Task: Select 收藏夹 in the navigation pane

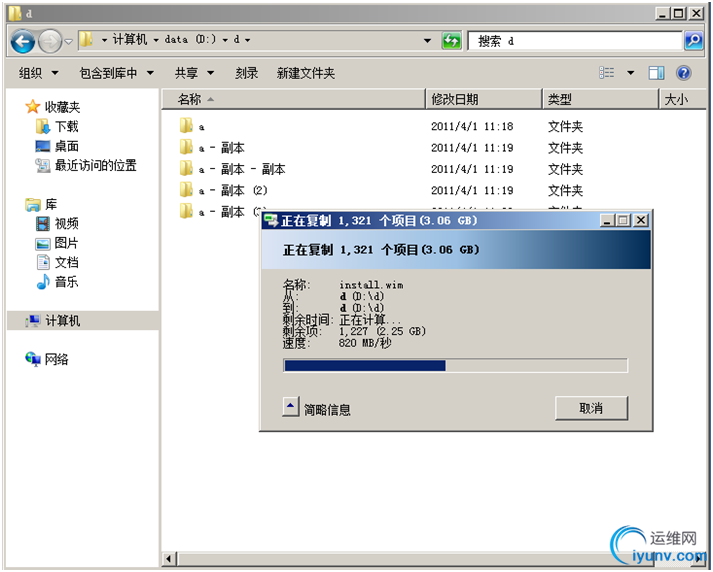Action: tap(62, 107)
